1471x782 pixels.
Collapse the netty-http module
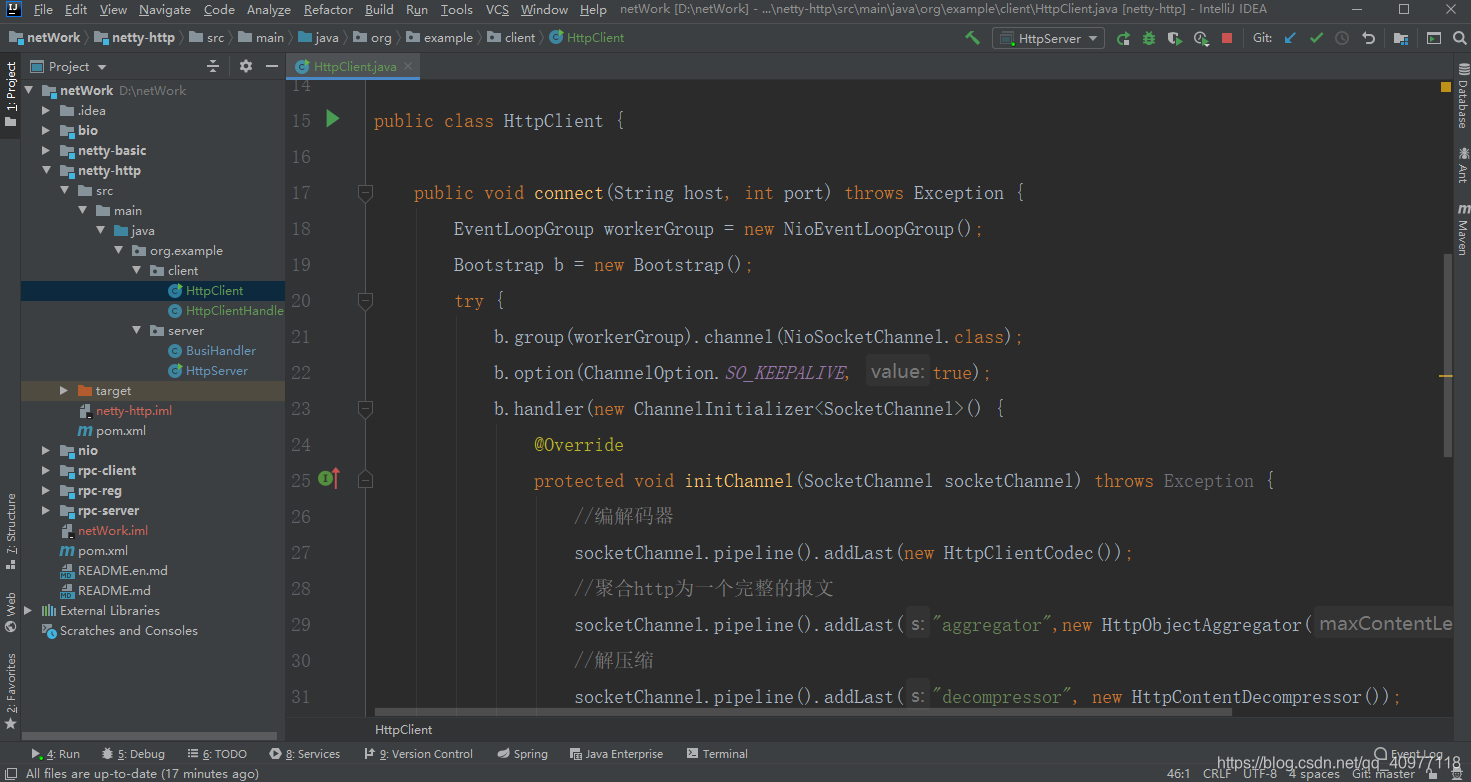[x=46, y=170]
